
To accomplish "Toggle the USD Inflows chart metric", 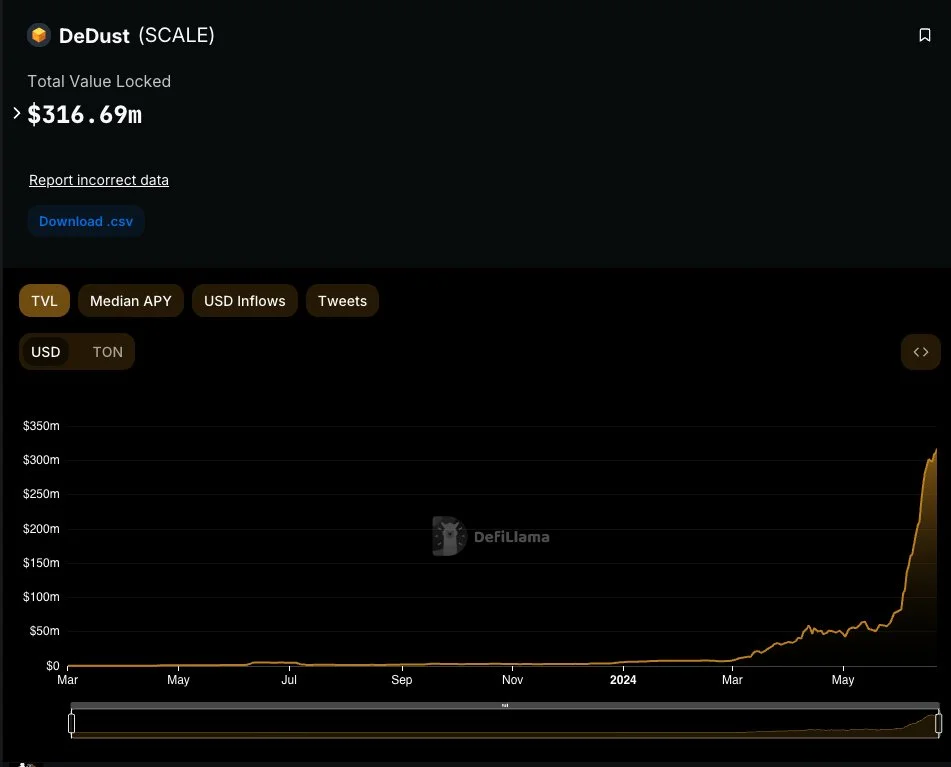I will pyautogui.click(x=244, y=301).
